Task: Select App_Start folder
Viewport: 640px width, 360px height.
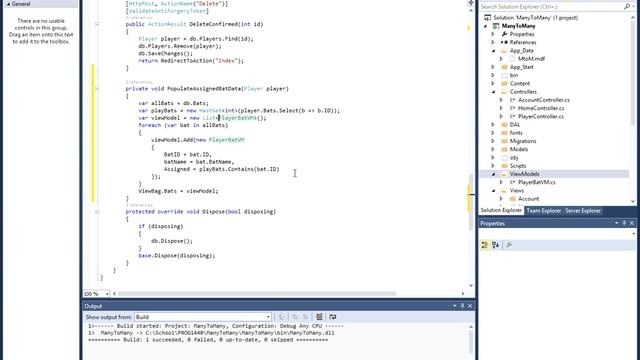Action: click(521, 67)
